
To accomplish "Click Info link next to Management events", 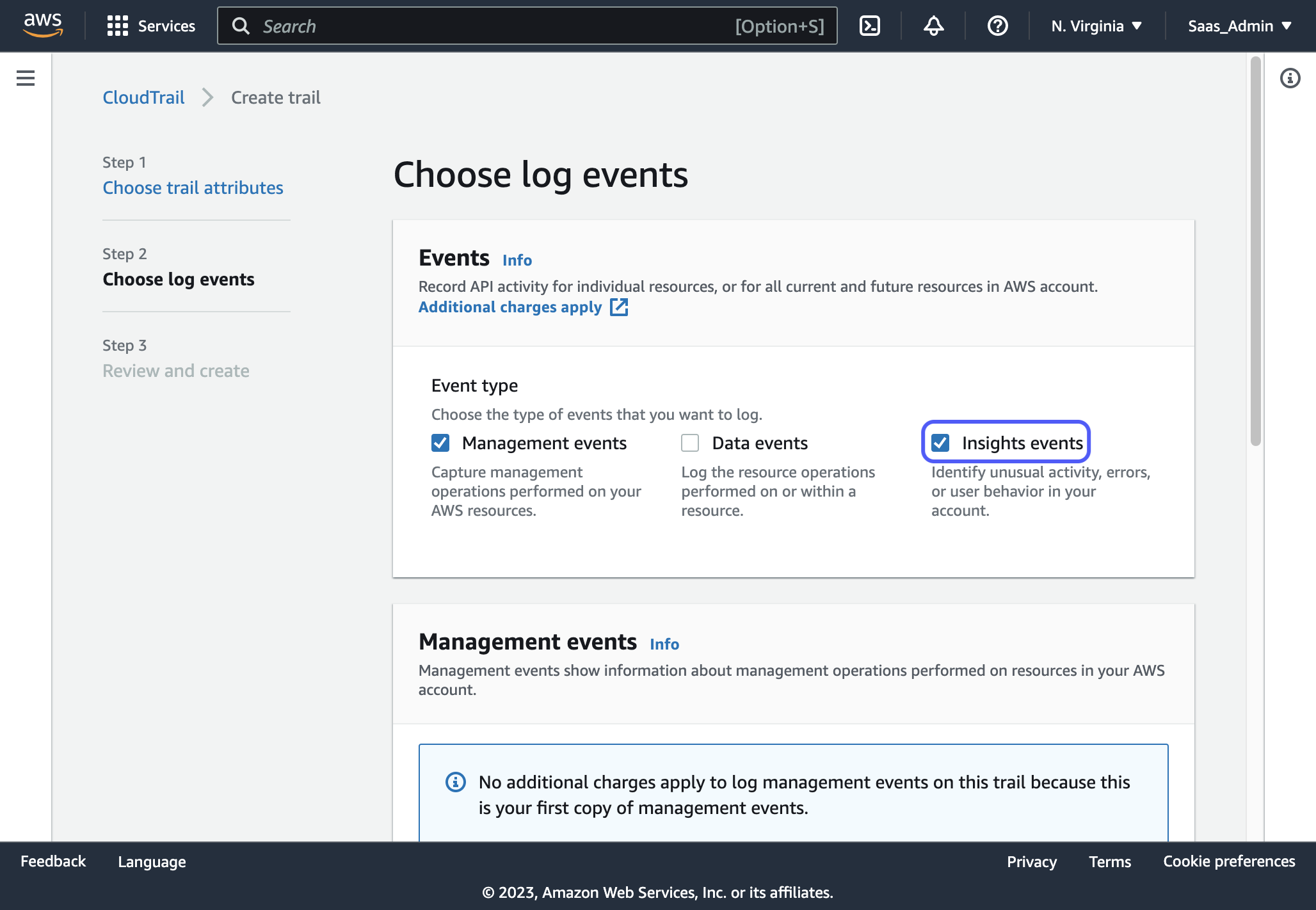I will point(664,644).
